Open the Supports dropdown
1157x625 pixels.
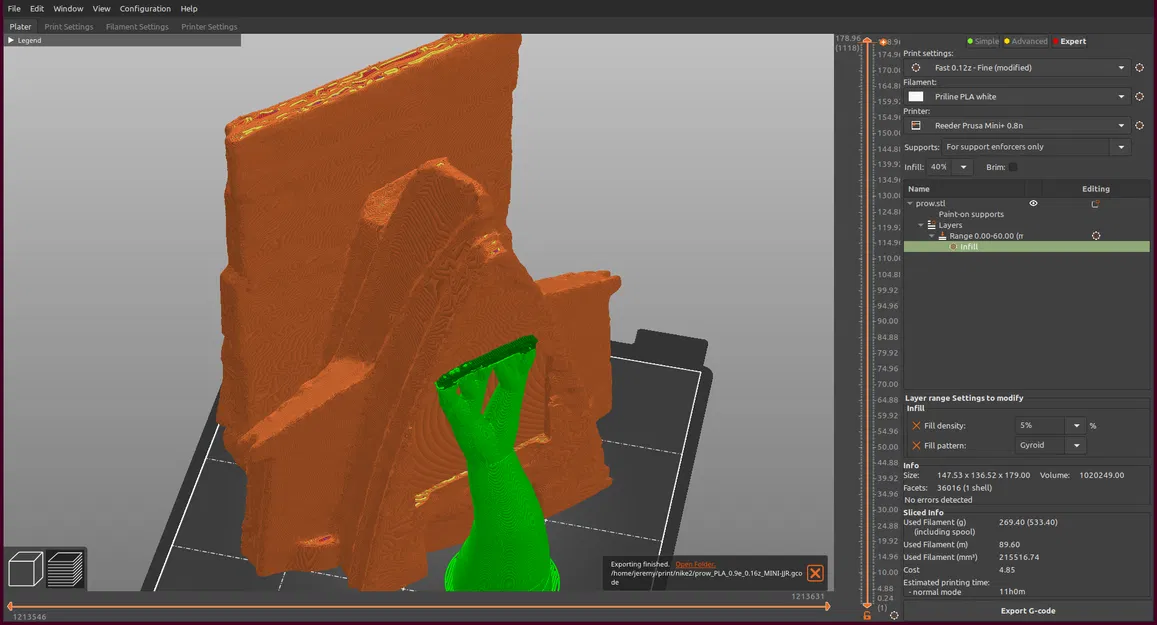(1121, 147)
